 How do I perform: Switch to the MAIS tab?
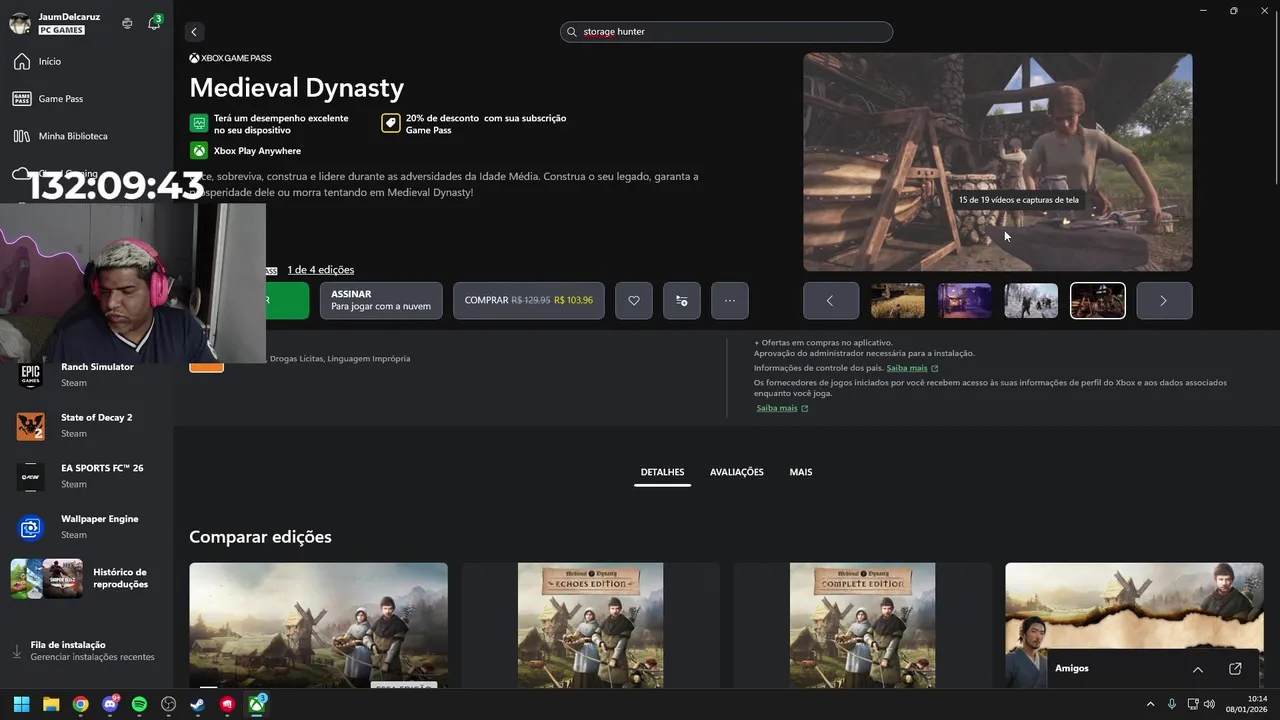[x=801, y=472]
